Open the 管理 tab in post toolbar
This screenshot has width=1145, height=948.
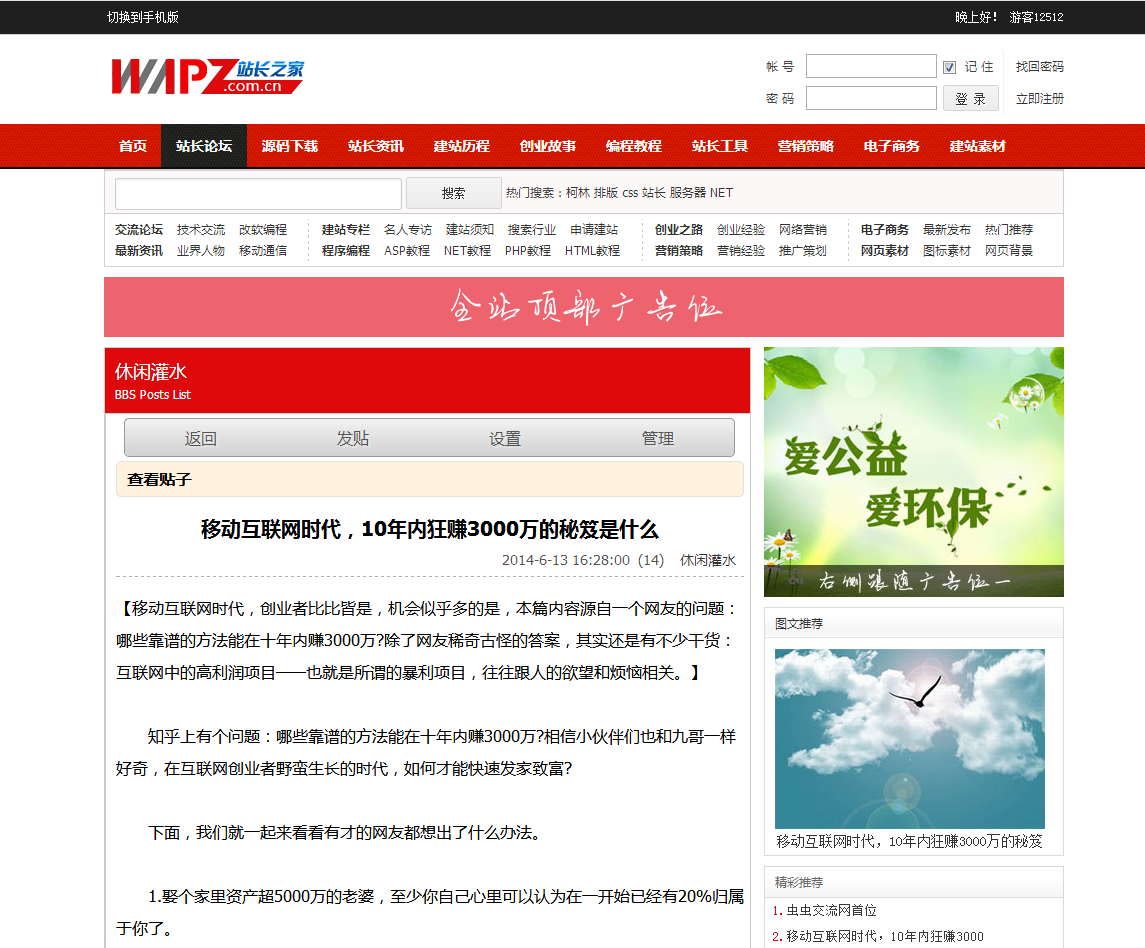[x=657, y=438]
